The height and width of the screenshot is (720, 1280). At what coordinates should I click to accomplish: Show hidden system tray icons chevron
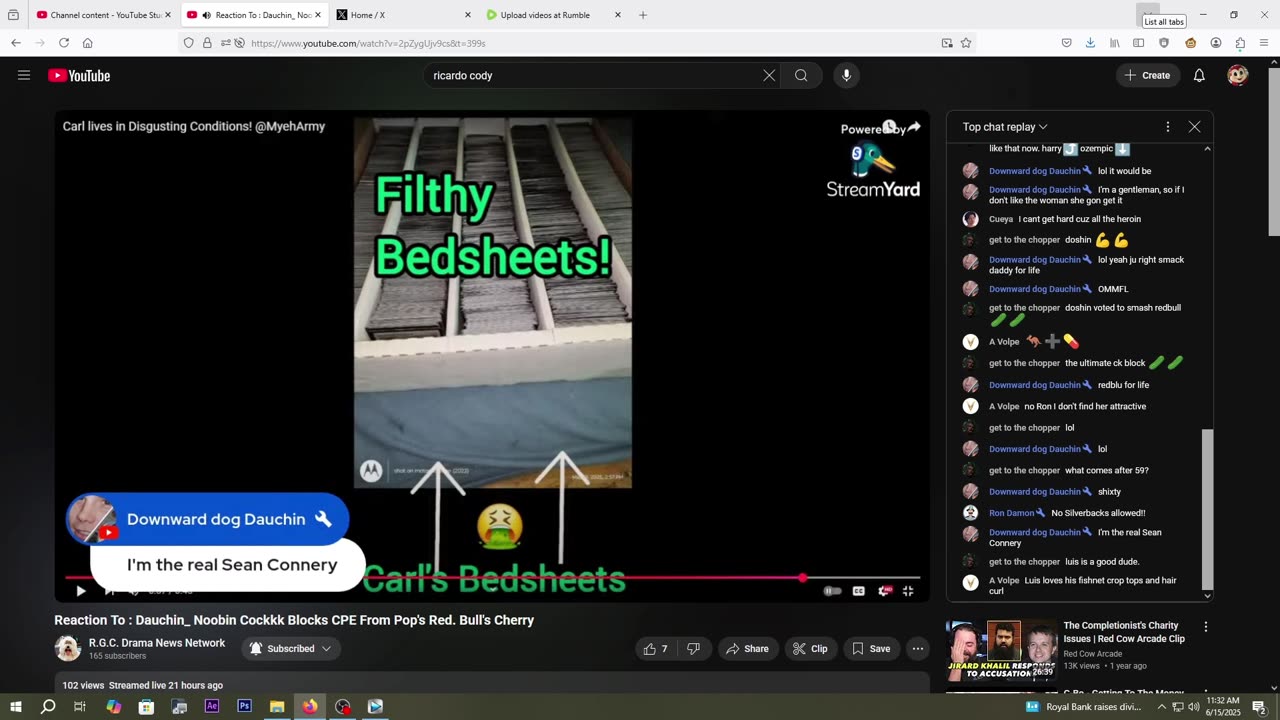tap(1161, 707)
